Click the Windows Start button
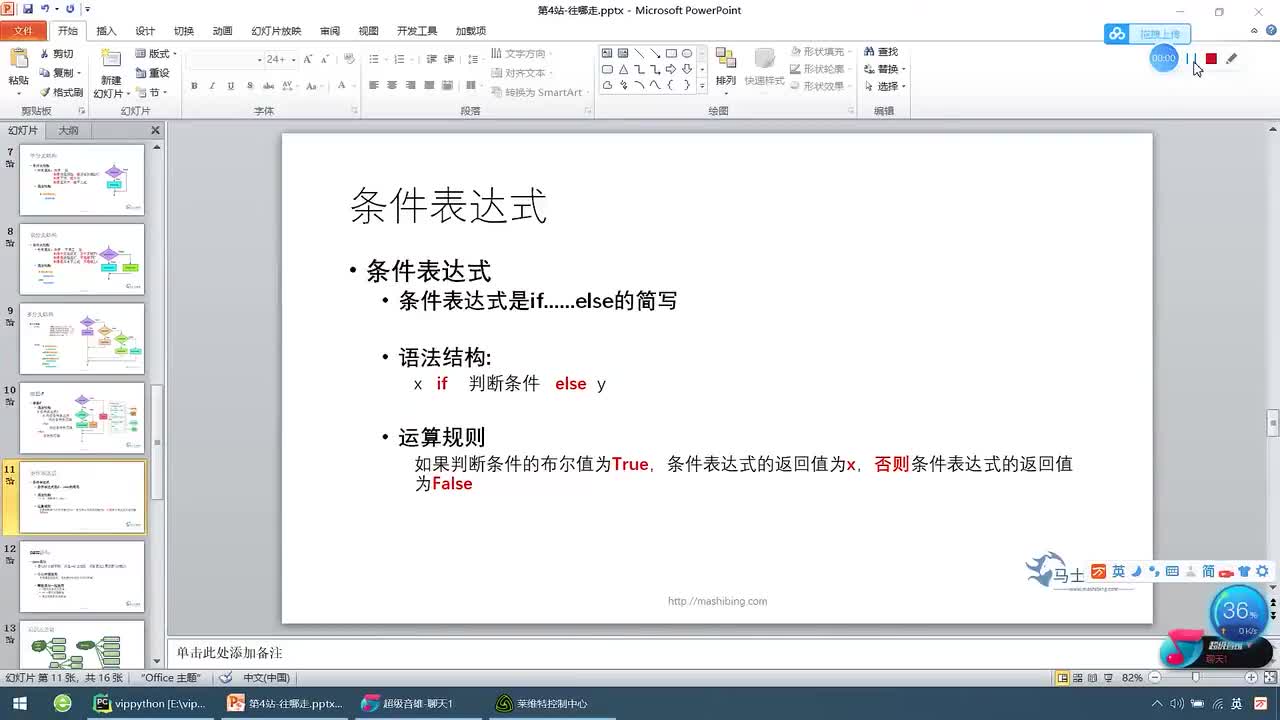 coord(20,704)
